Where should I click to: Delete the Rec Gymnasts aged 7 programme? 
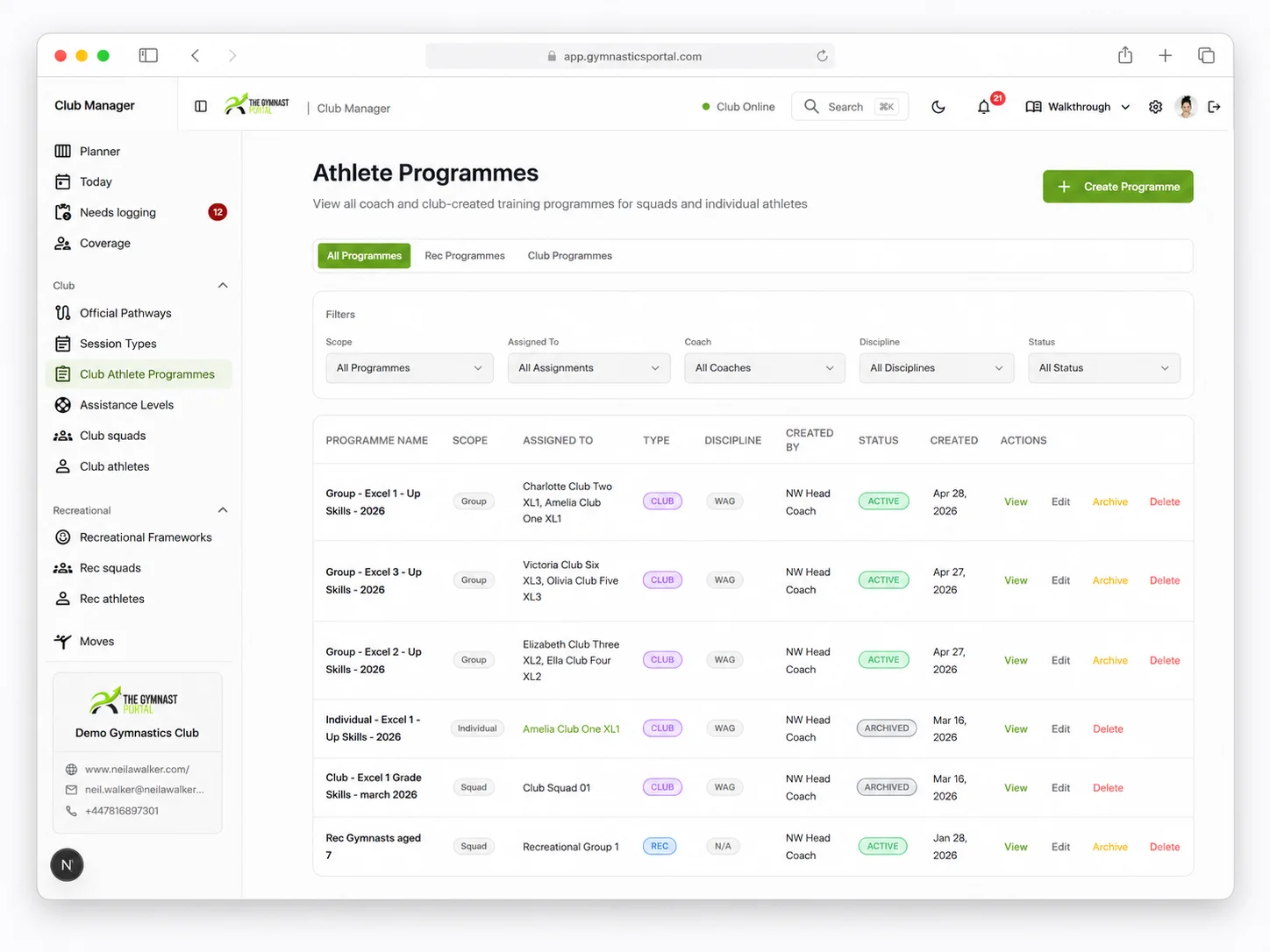click(x=1165, y=847)
